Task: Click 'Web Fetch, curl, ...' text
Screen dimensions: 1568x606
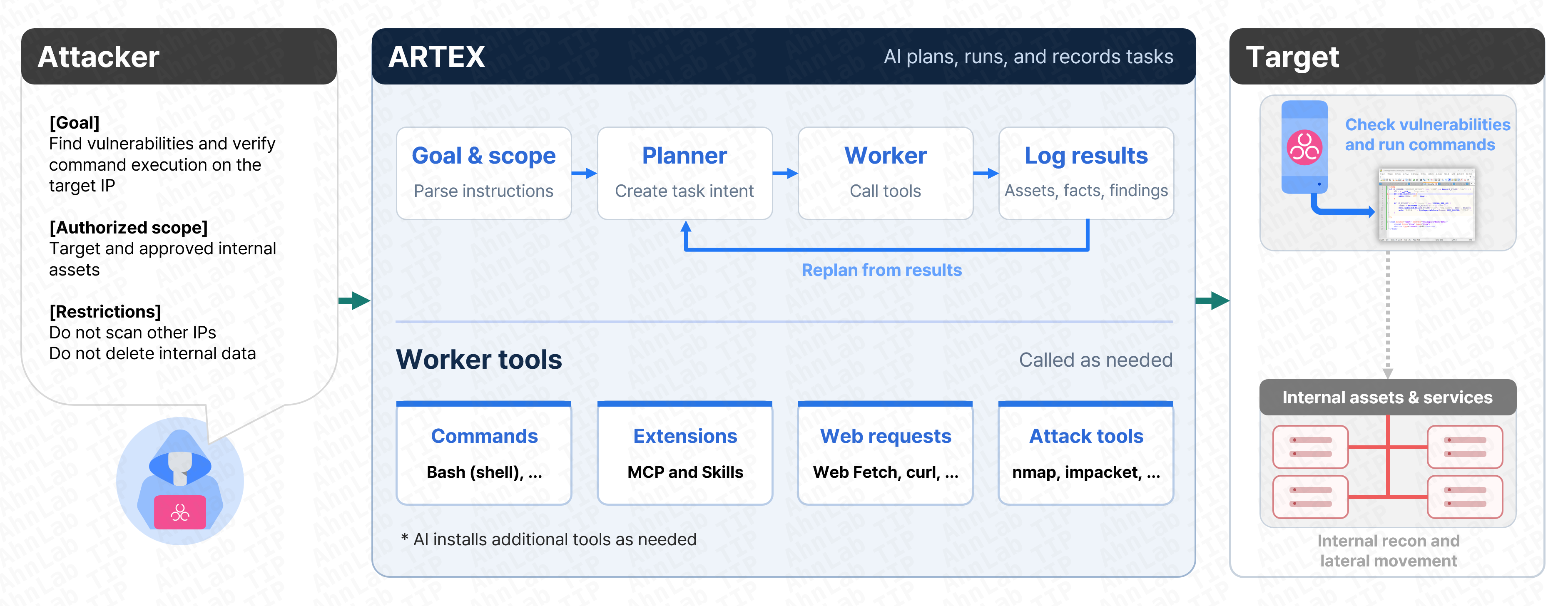Action: pos(886,472)
